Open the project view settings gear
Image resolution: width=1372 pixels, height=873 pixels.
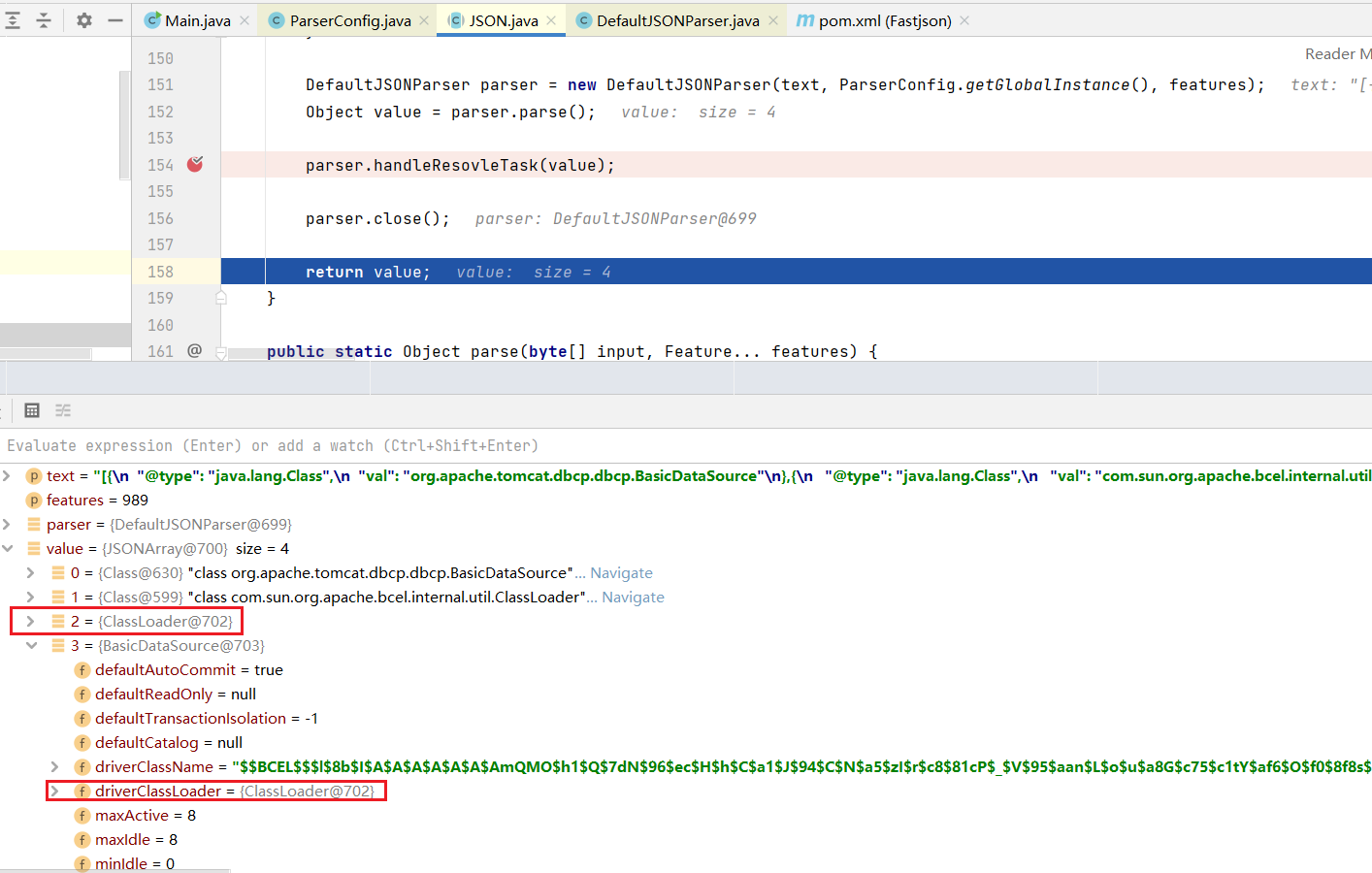click(x=84, y=20)
